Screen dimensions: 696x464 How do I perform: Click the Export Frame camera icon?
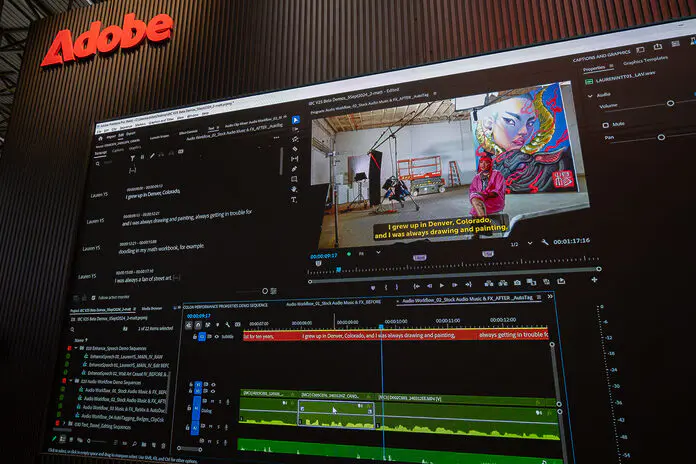point(516,281)
